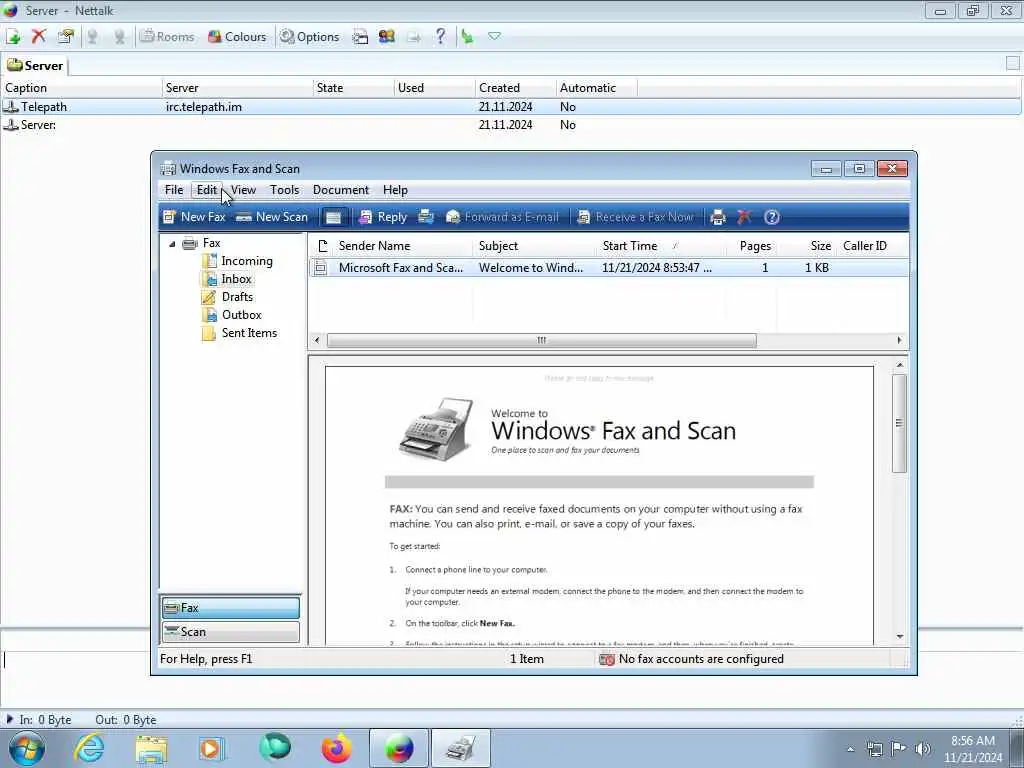Click the red delete icon in Fax toolbar
This screenshot has width=1024, height=768.
tap(744, 217)
